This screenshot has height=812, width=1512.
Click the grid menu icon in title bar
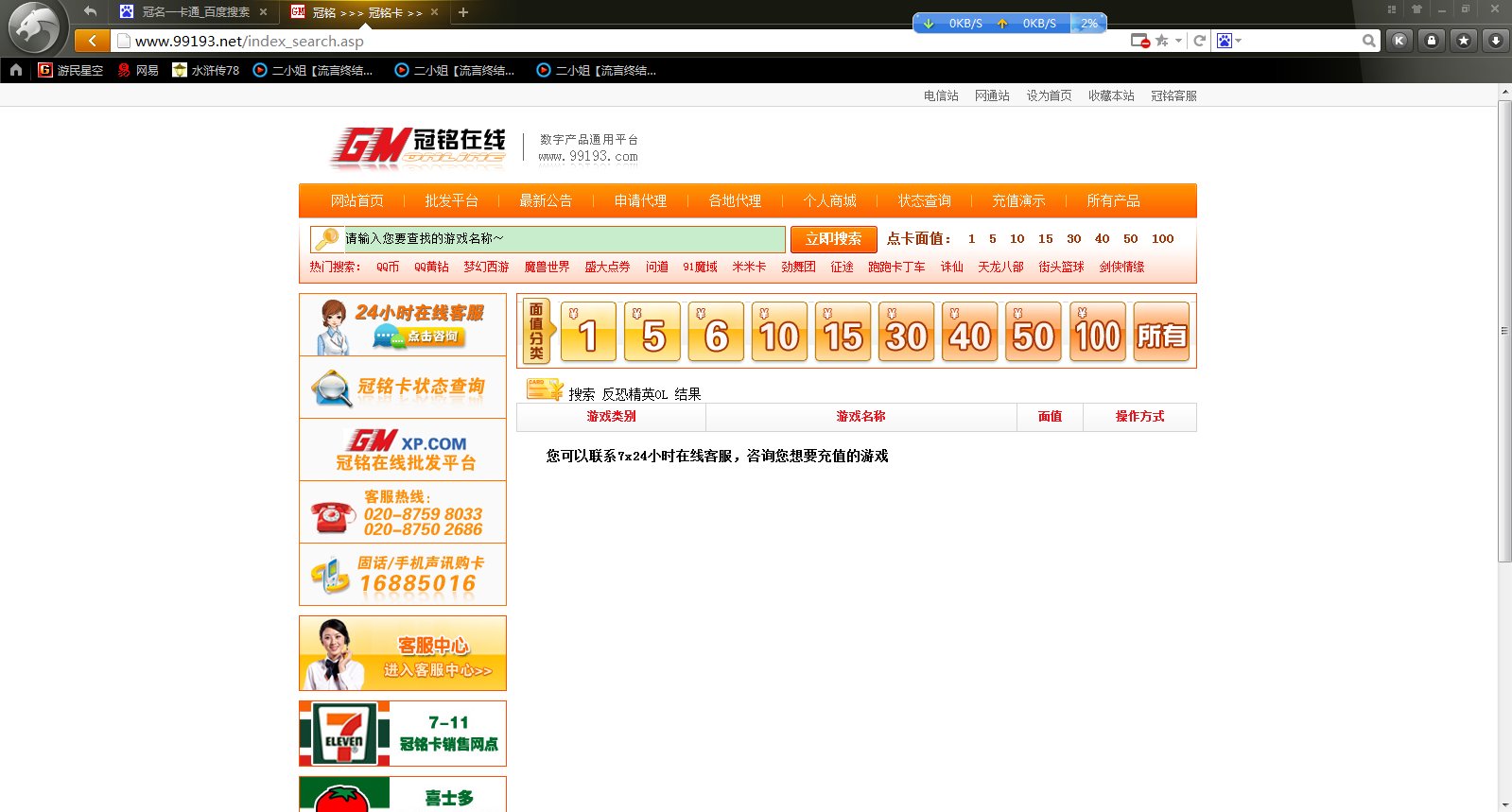[1392, 9]
